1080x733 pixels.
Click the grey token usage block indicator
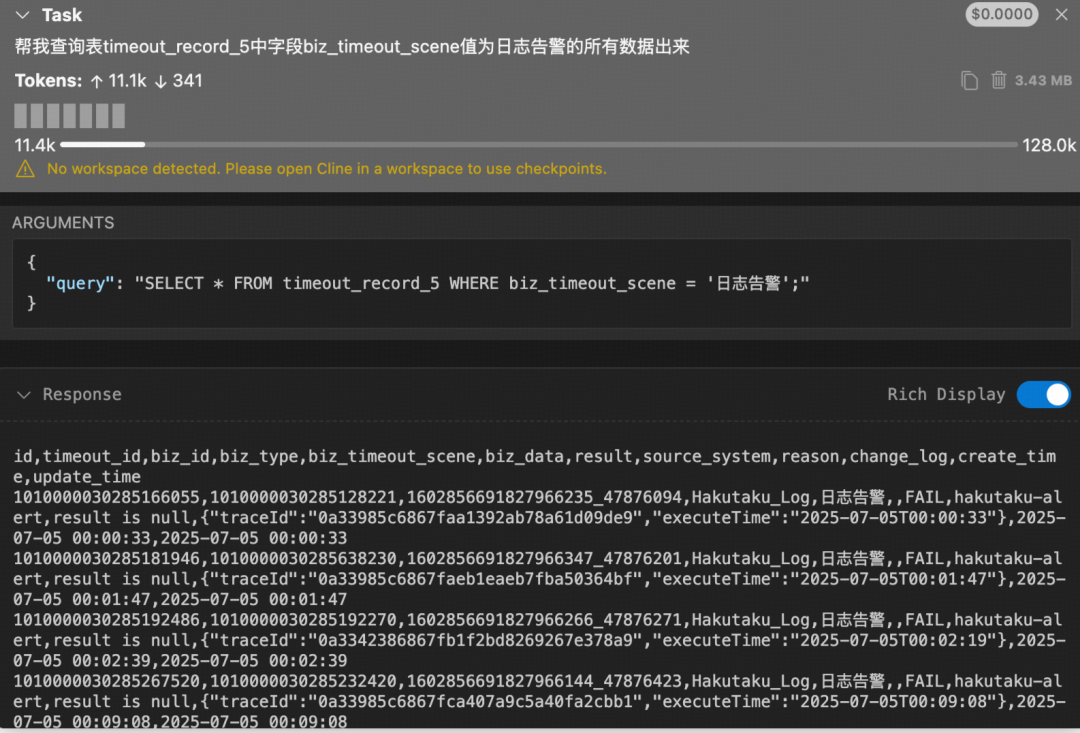(70, 116)
